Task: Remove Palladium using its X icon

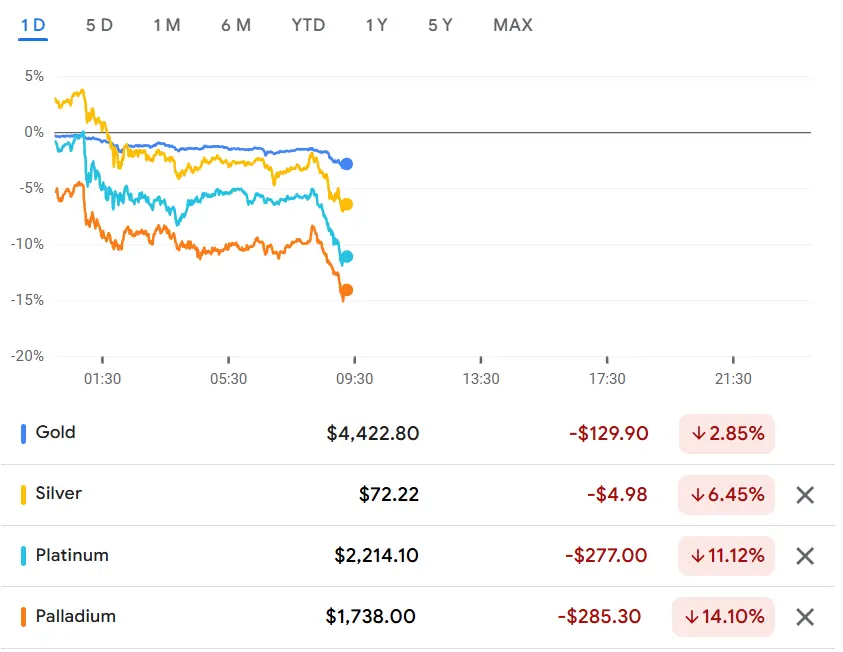Action: 805,617
